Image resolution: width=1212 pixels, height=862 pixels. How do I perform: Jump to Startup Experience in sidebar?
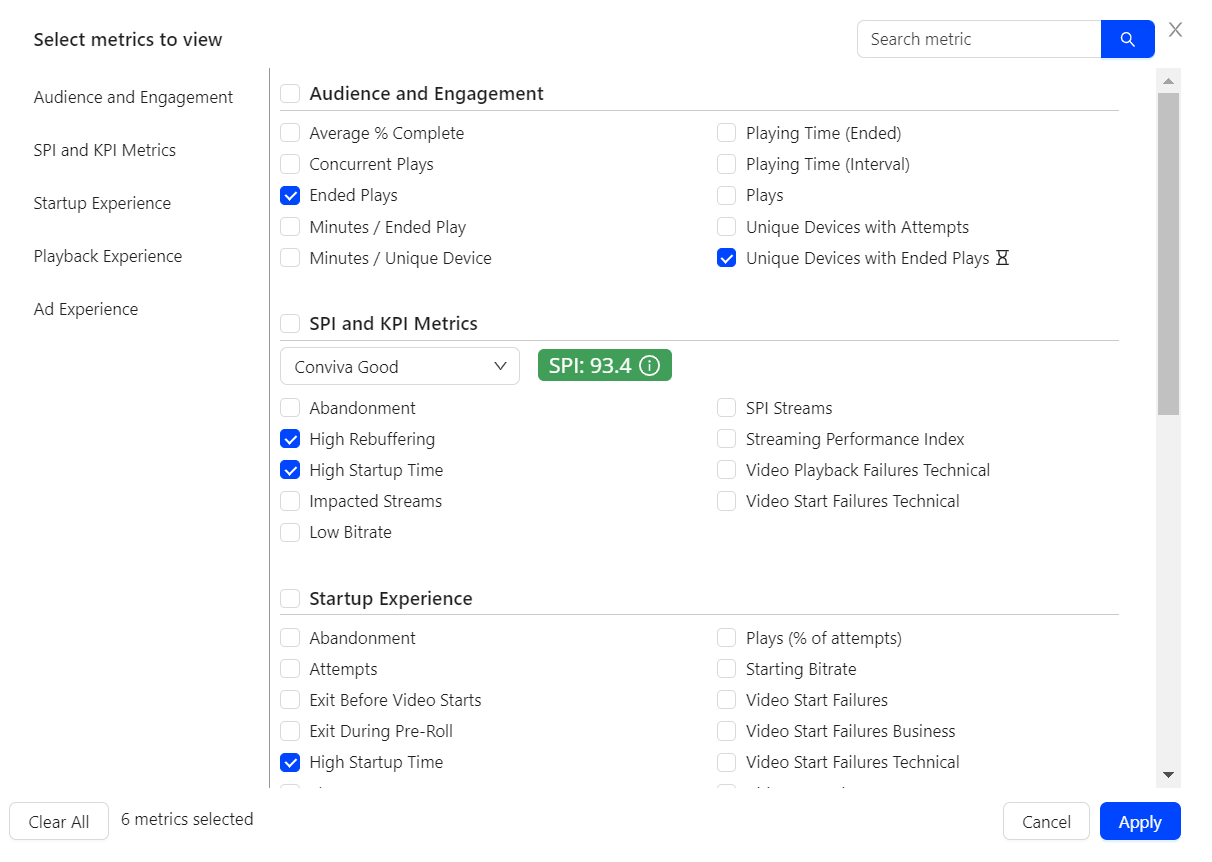click(102, 203)
